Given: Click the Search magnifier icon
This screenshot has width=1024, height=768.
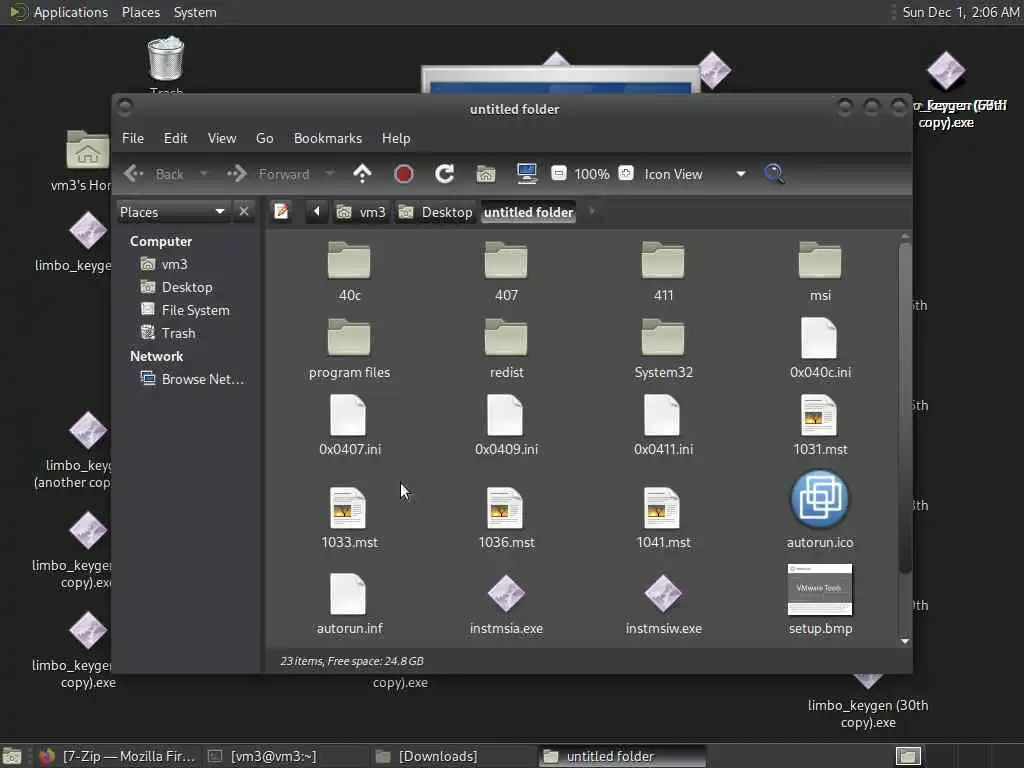Looking at the screenshot, I should (x=775, y=174).
